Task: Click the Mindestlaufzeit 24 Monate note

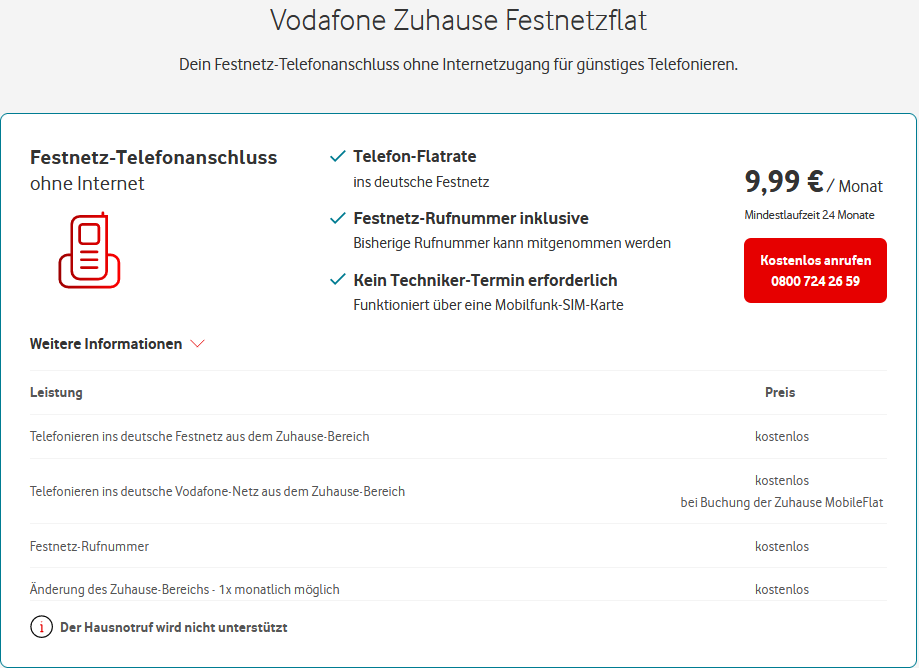Action: (x=809, y=215)
